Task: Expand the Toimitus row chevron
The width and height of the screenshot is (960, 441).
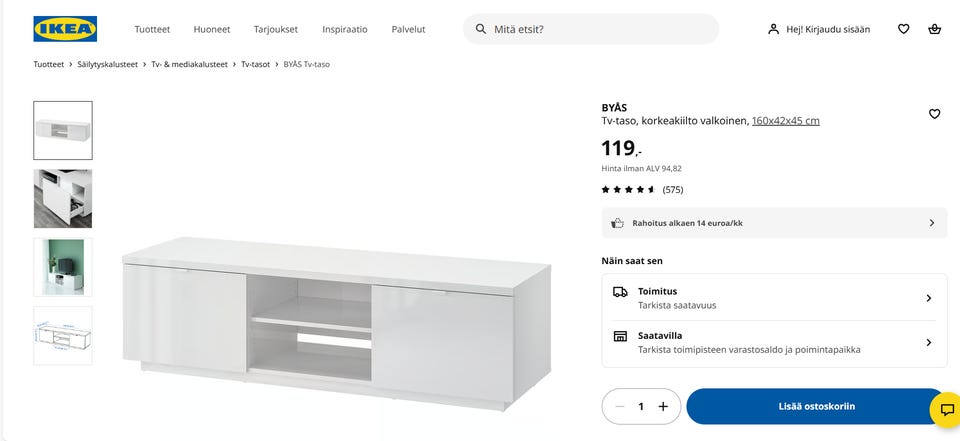Action: coord(929,298)
